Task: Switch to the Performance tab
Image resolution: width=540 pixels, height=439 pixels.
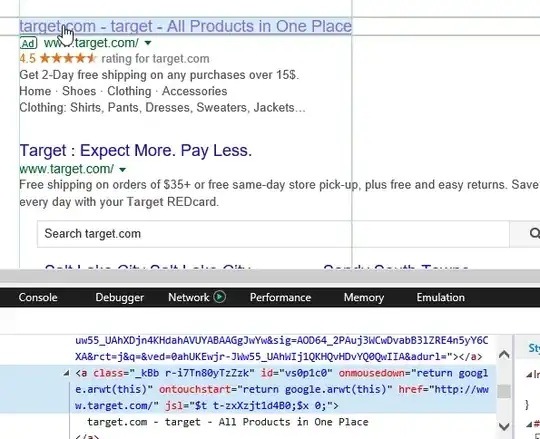Action: 280,297
